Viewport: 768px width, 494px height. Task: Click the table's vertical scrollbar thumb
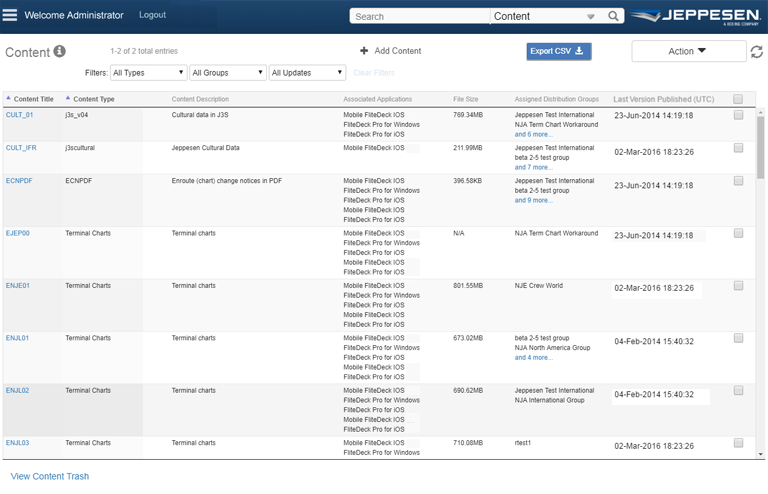[760, 147]
